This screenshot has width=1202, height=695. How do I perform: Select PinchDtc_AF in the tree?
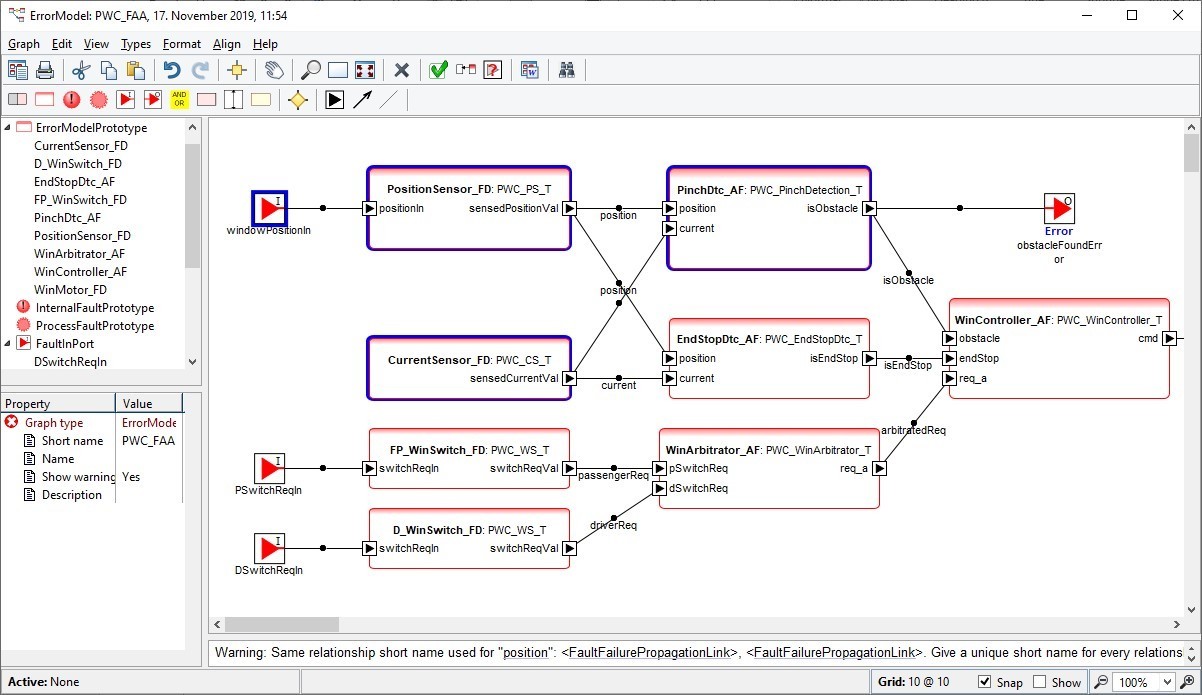(x=67, y=218)
